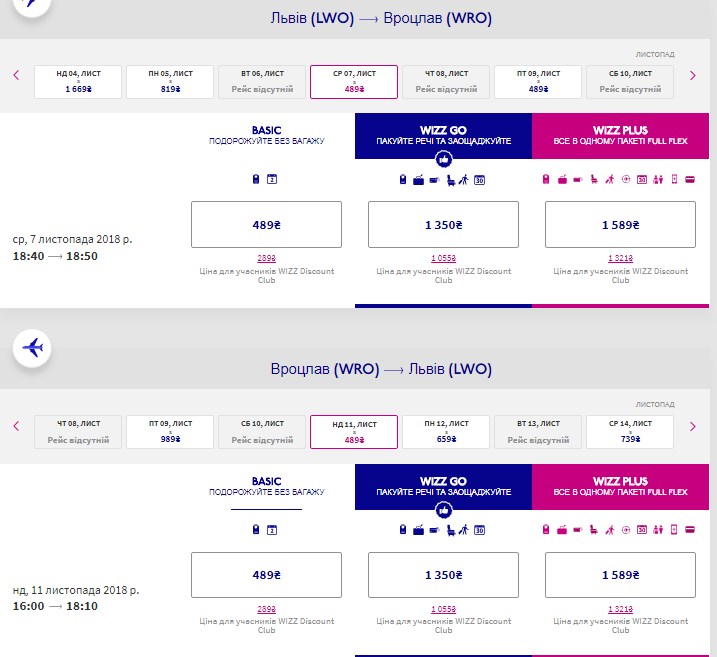Select return date Wednesday 14 for 739₴
Viewport: 717px width, 657px height.
point(630,432)
